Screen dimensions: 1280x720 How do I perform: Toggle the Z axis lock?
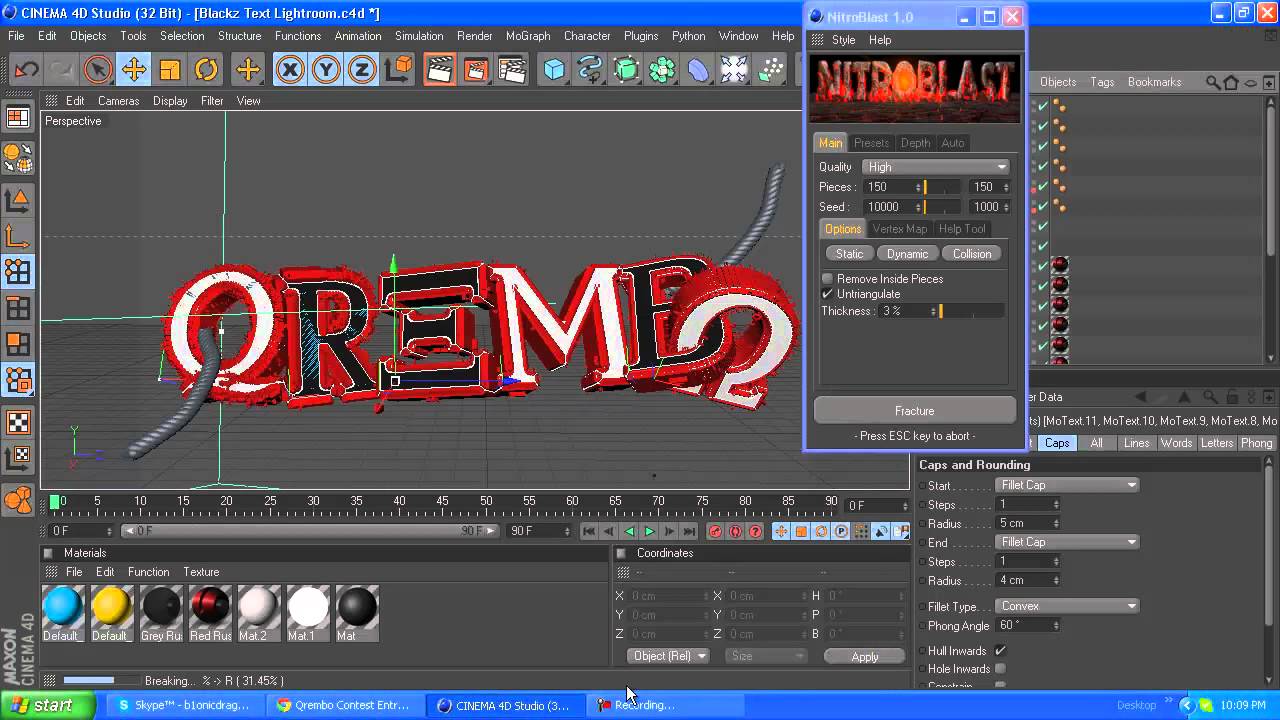361,70
